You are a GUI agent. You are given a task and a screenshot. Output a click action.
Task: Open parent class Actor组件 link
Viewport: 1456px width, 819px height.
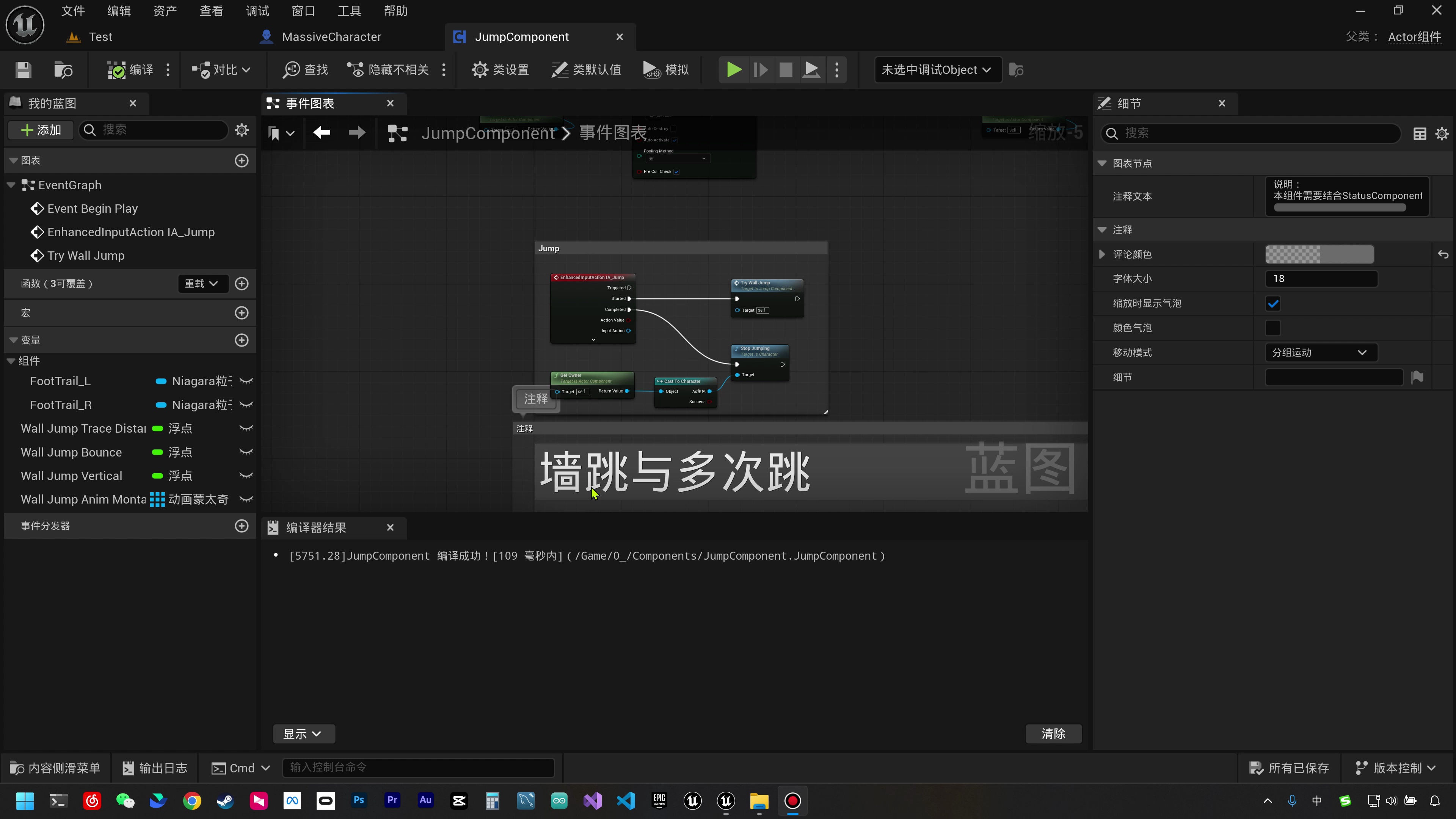click(1414, 37)
